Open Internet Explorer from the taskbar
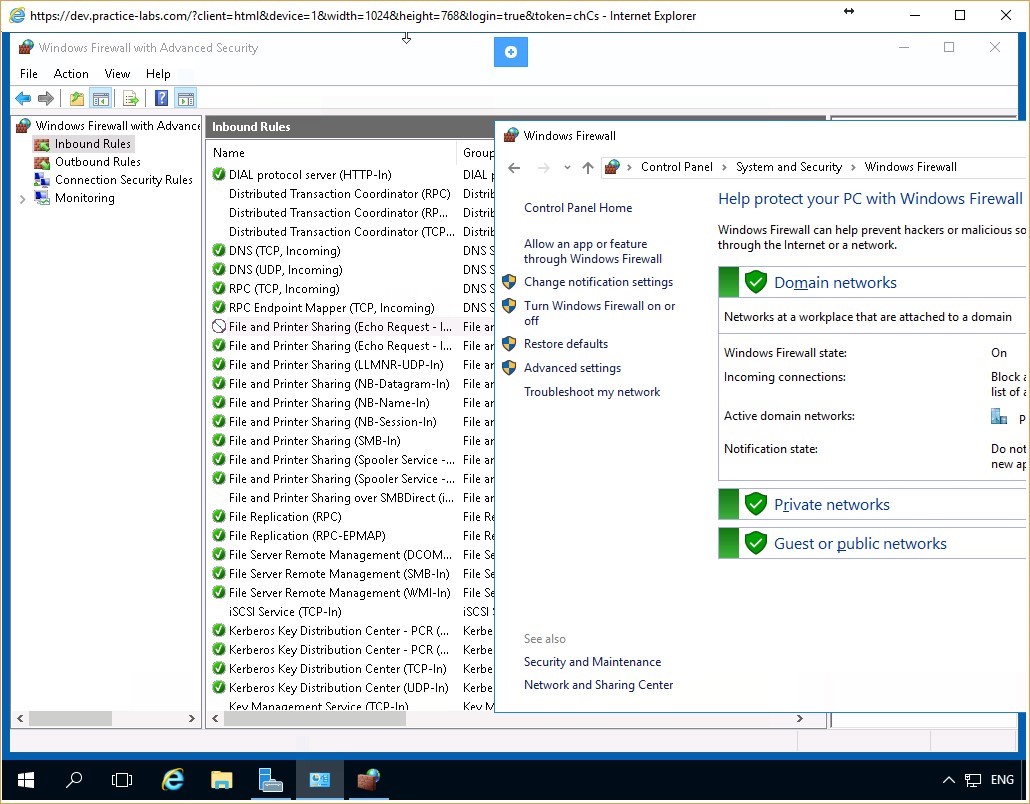This screenshot has width=1030, height=804. point(172,780)
